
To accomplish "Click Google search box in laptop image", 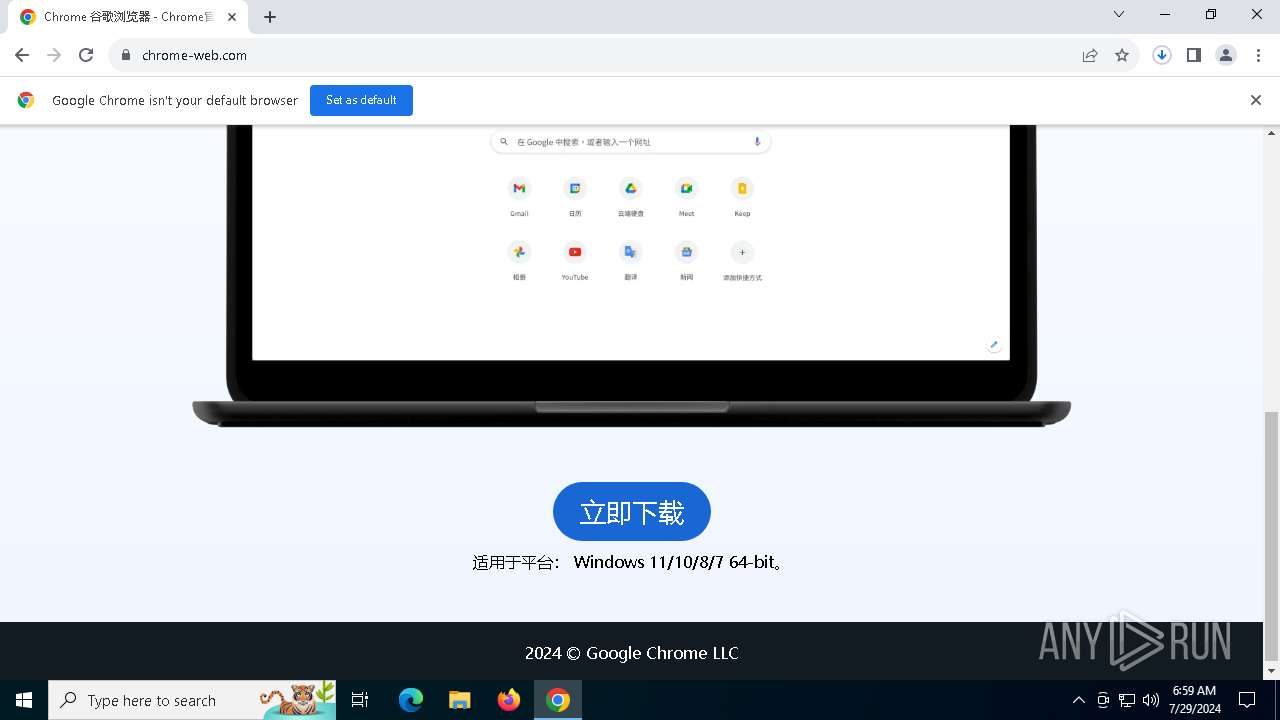I will coord(631,142).
